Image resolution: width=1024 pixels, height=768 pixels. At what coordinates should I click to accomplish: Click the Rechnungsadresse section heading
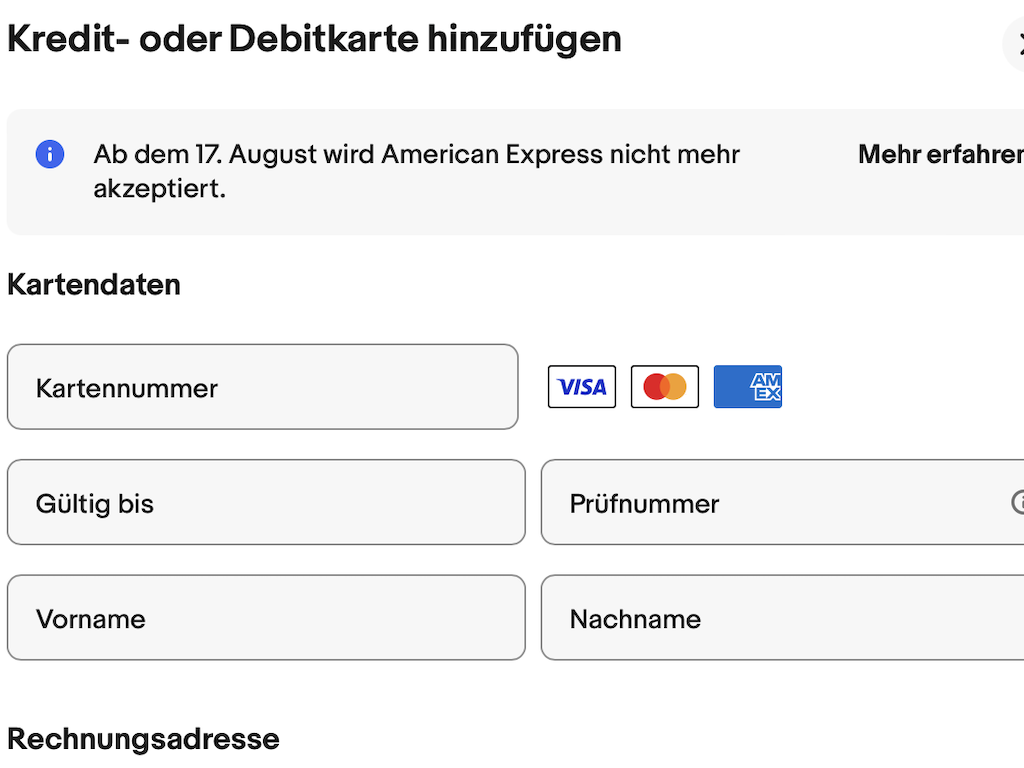pyautogui.click(x=143, y=739)
